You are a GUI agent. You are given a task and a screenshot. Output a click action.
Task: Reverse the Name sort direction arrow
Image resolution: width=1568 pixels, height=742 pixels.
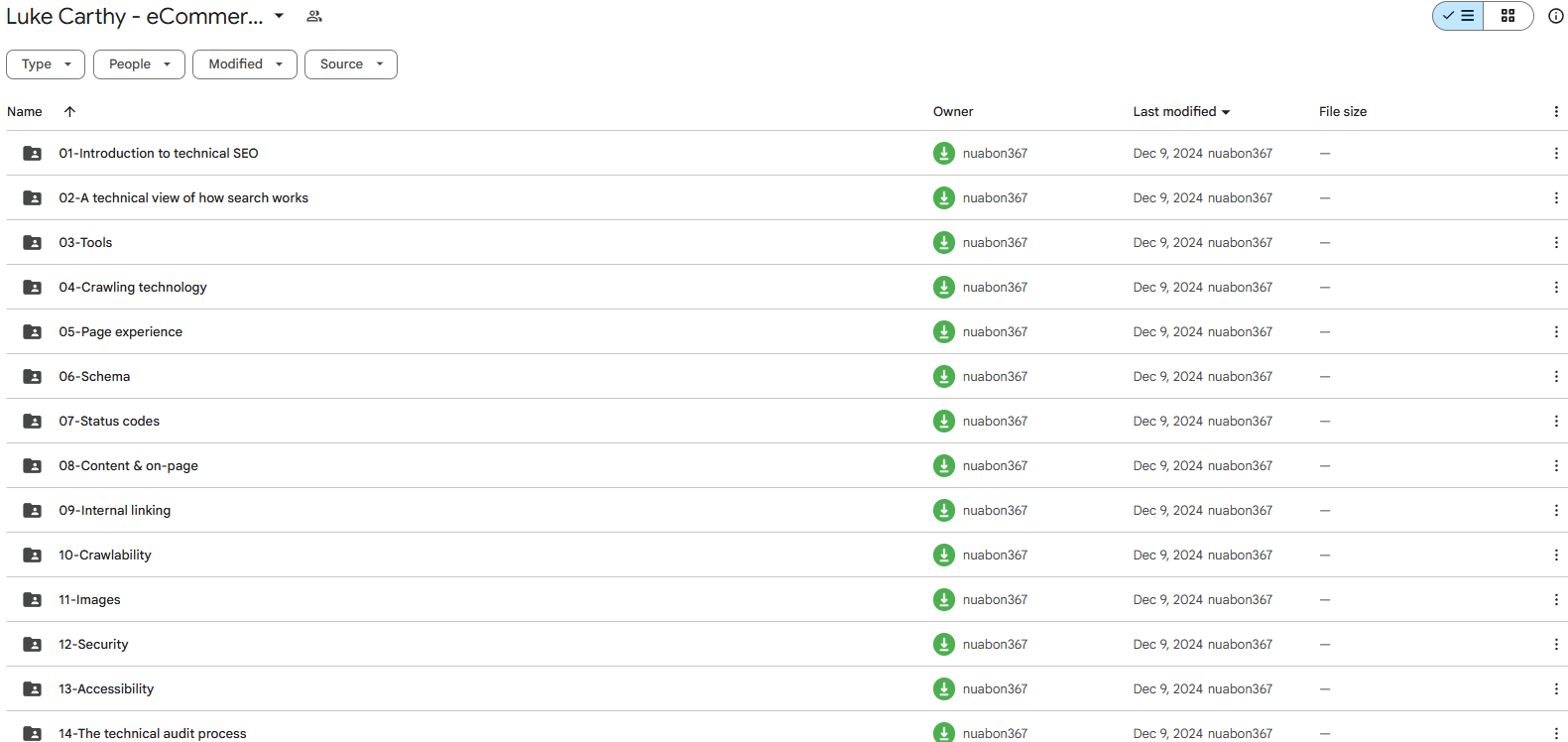click(69, 112)
